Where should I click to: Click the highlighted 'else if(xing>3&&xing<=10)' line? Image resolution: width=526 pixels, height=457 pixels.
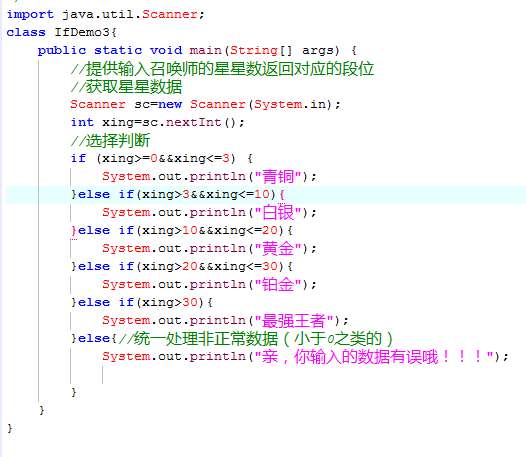point(177,195)
